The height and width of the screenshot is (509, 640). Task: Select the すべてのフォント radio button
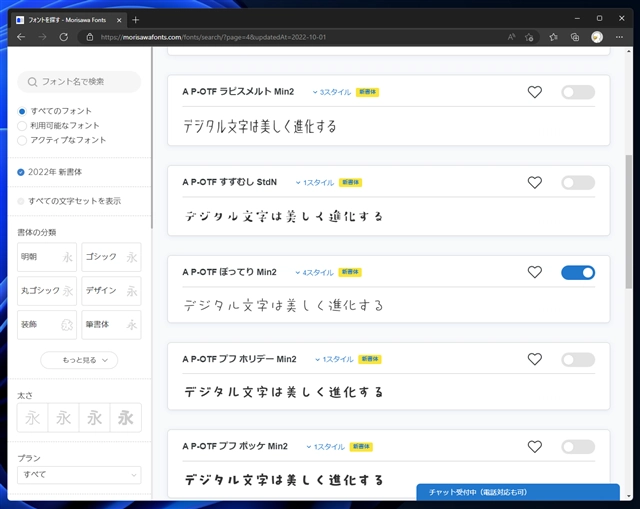click(x=22, y=111)
